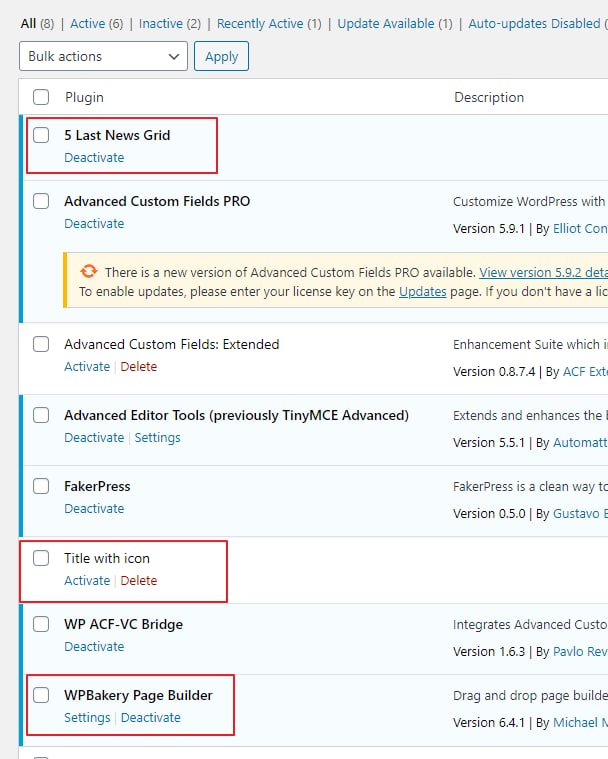Activate the Title with icon plugin

coord(87,580)
